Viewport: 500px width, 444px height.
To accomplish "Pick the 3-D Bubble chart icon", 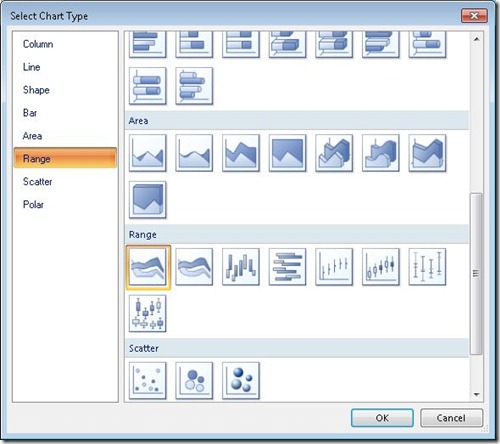I will (x=241, y=381).
